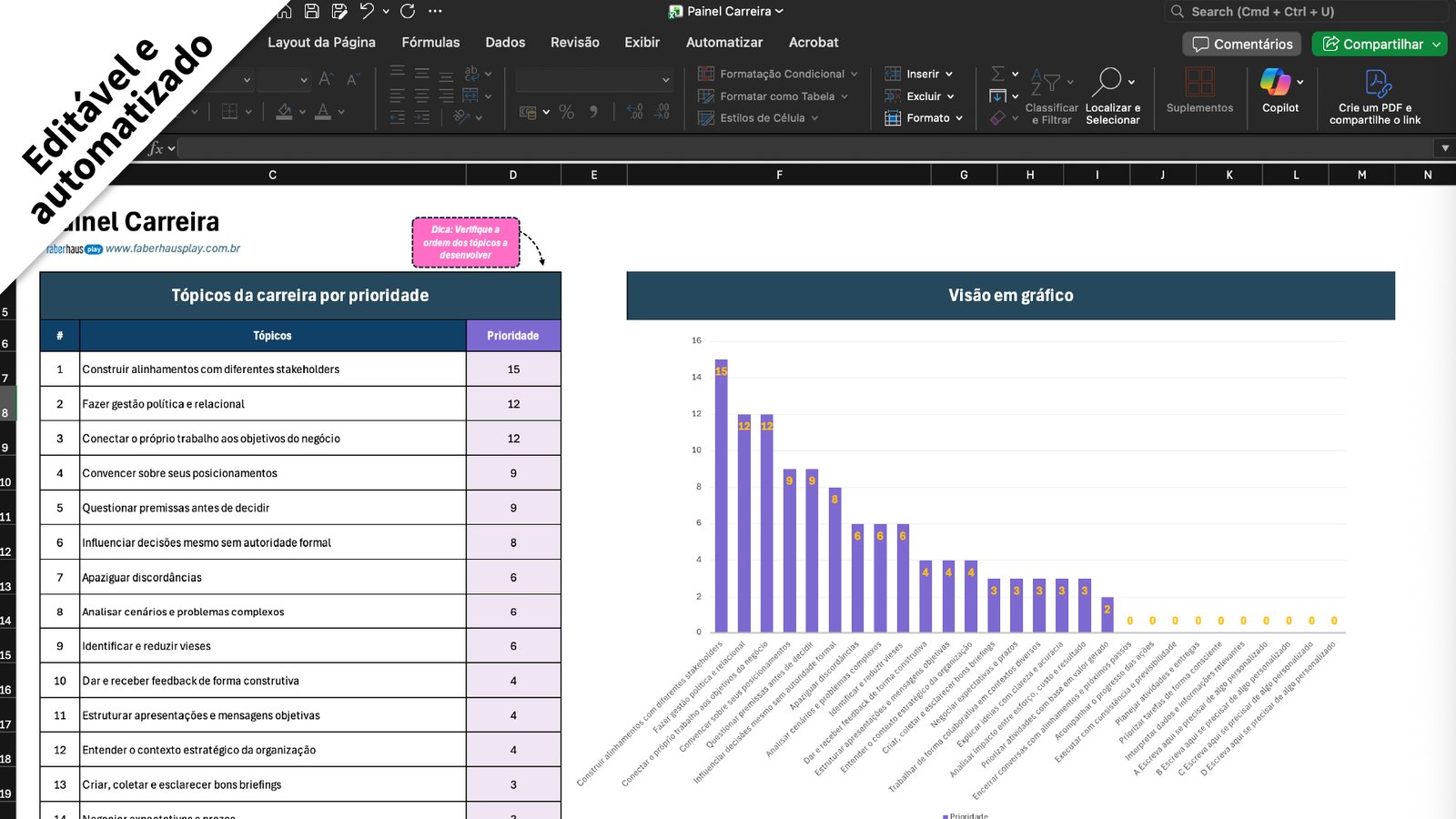
Task: Open the Automatizar ribbon tab
Action: click(x=723, y=43)
